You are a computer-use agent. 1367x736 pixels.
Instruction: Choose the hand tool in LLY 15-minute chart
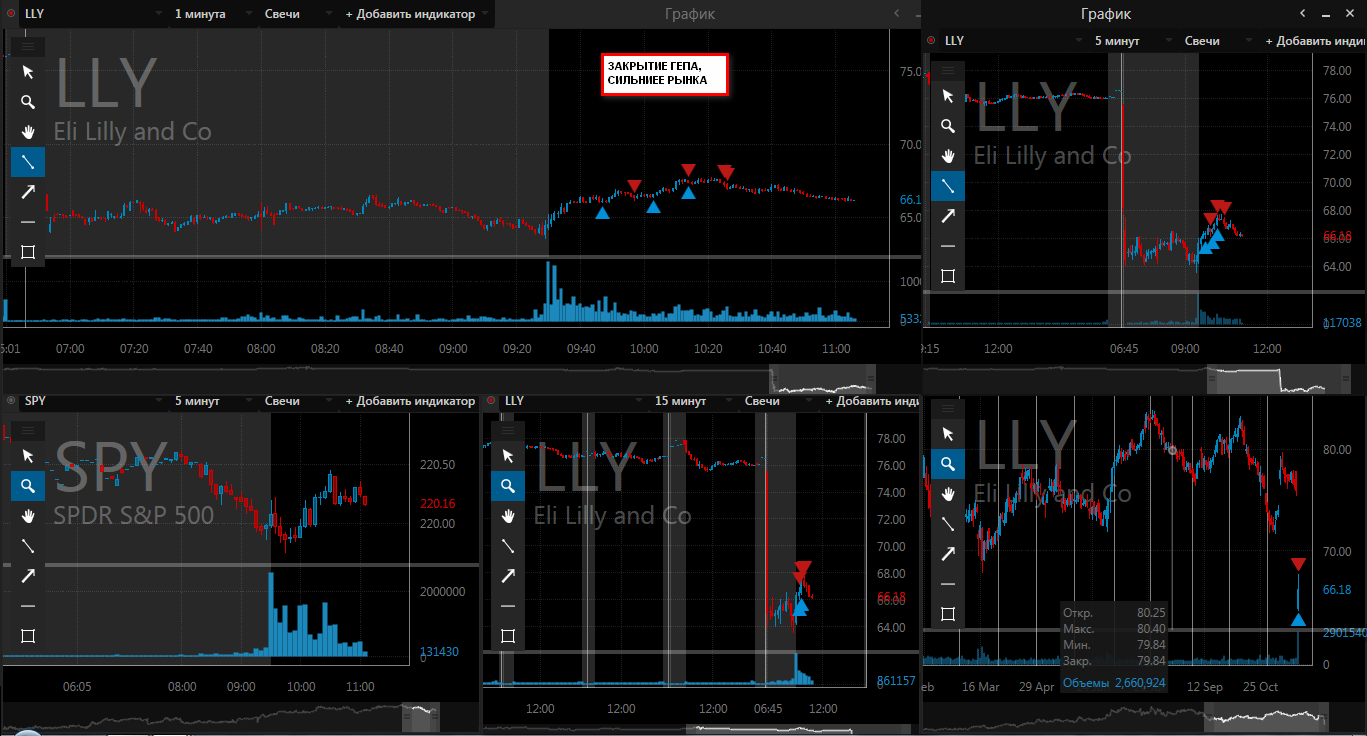(508, 516)
